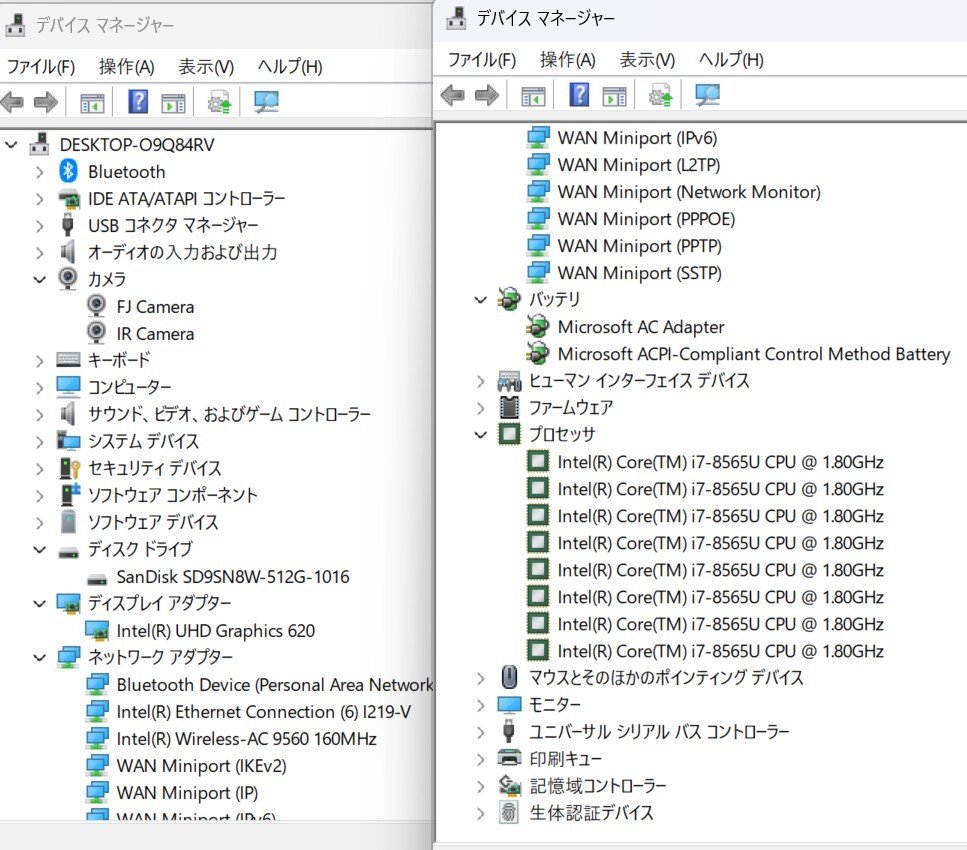Click the SanDisk disk drive icon
967x850 pixels.
tap(97, 579)
